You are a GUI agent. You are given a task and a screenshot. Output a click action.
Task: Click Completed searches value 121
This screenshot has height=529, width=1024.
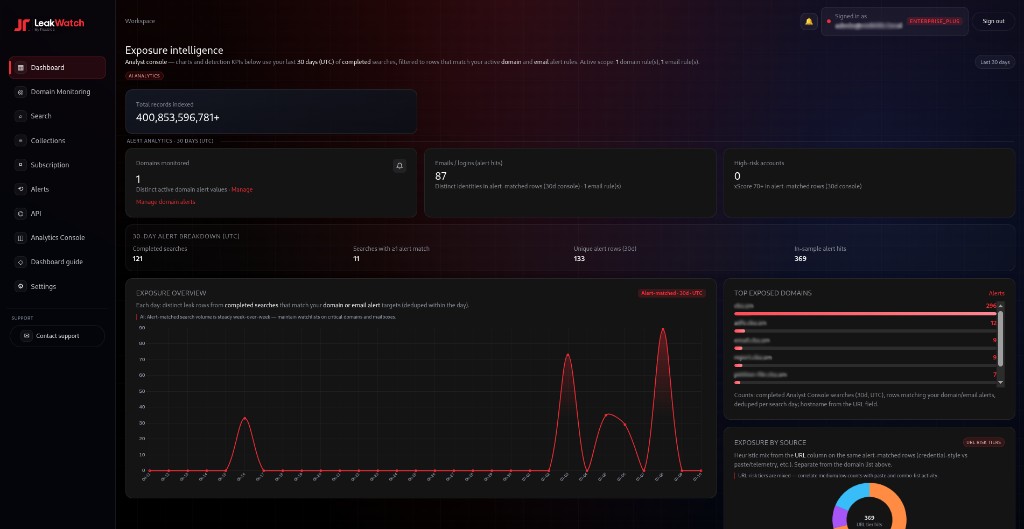pyautogui.click(x=138, y=259)
